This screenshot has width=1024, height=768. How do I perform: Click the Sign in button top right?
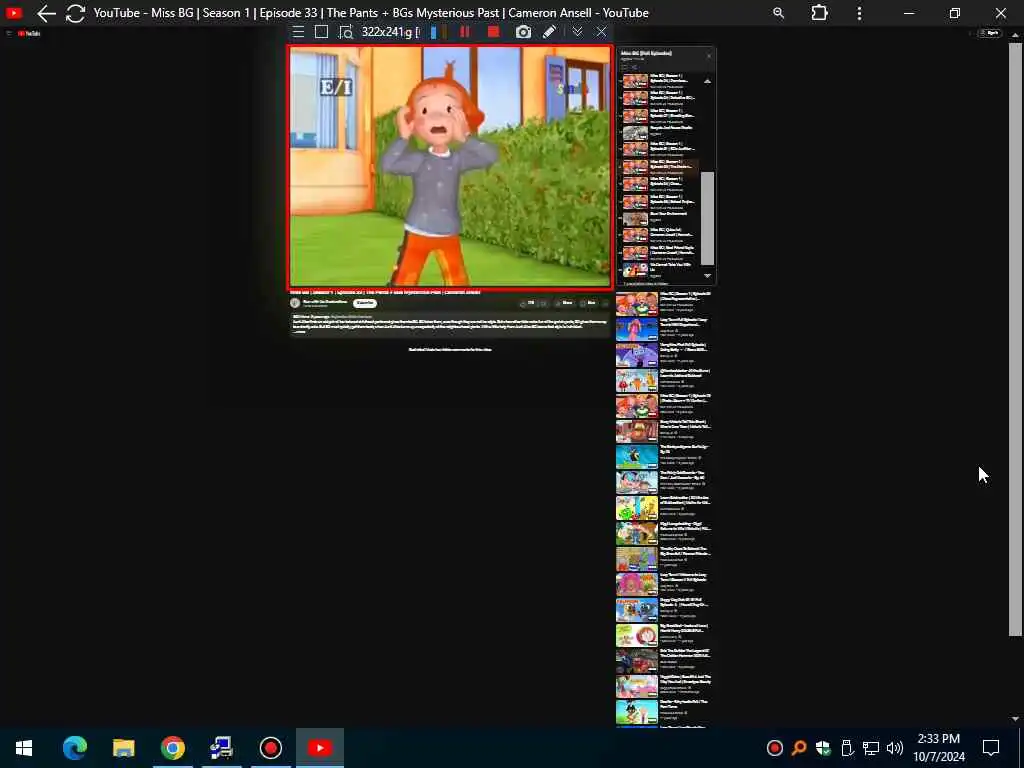(x=990, y=33)
